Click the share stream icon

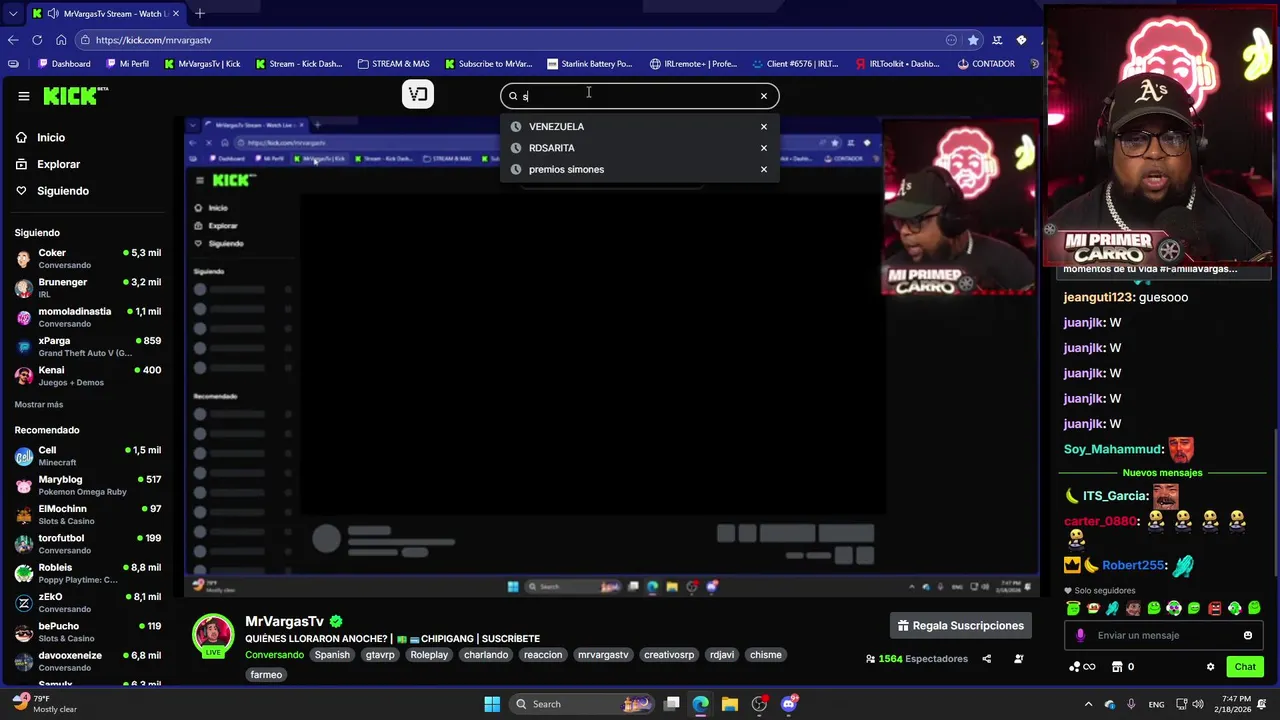987,659
